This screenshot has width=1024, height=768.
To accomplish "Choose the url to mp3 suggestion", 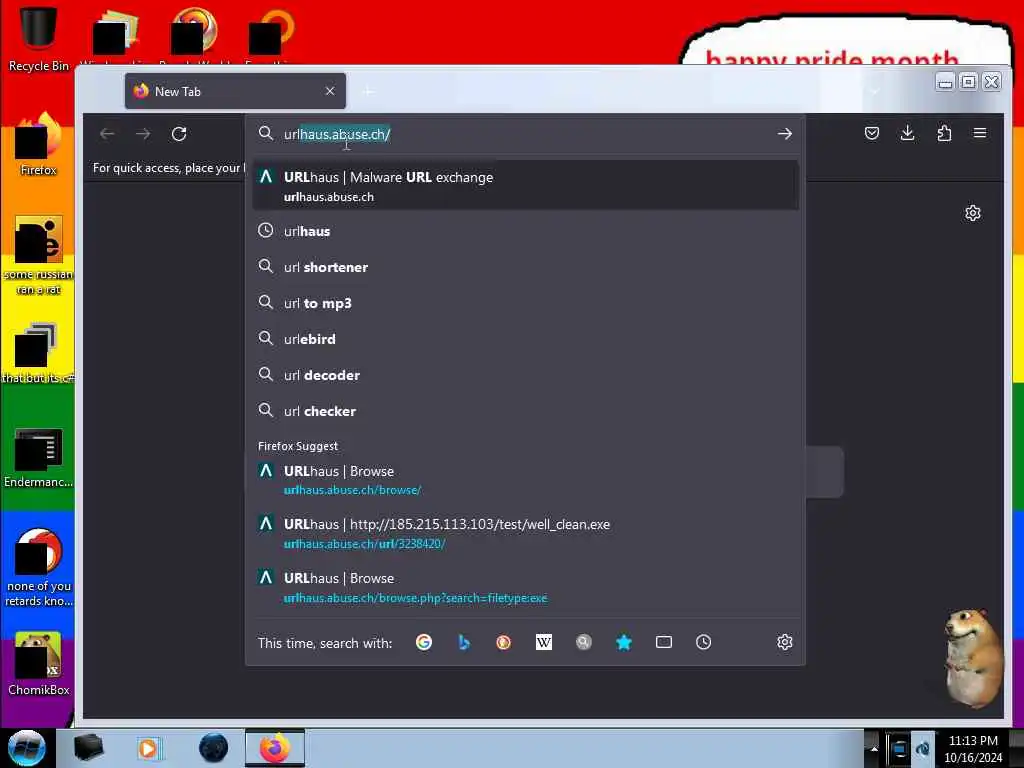I will pyautogui.click(x=525, y=303).
